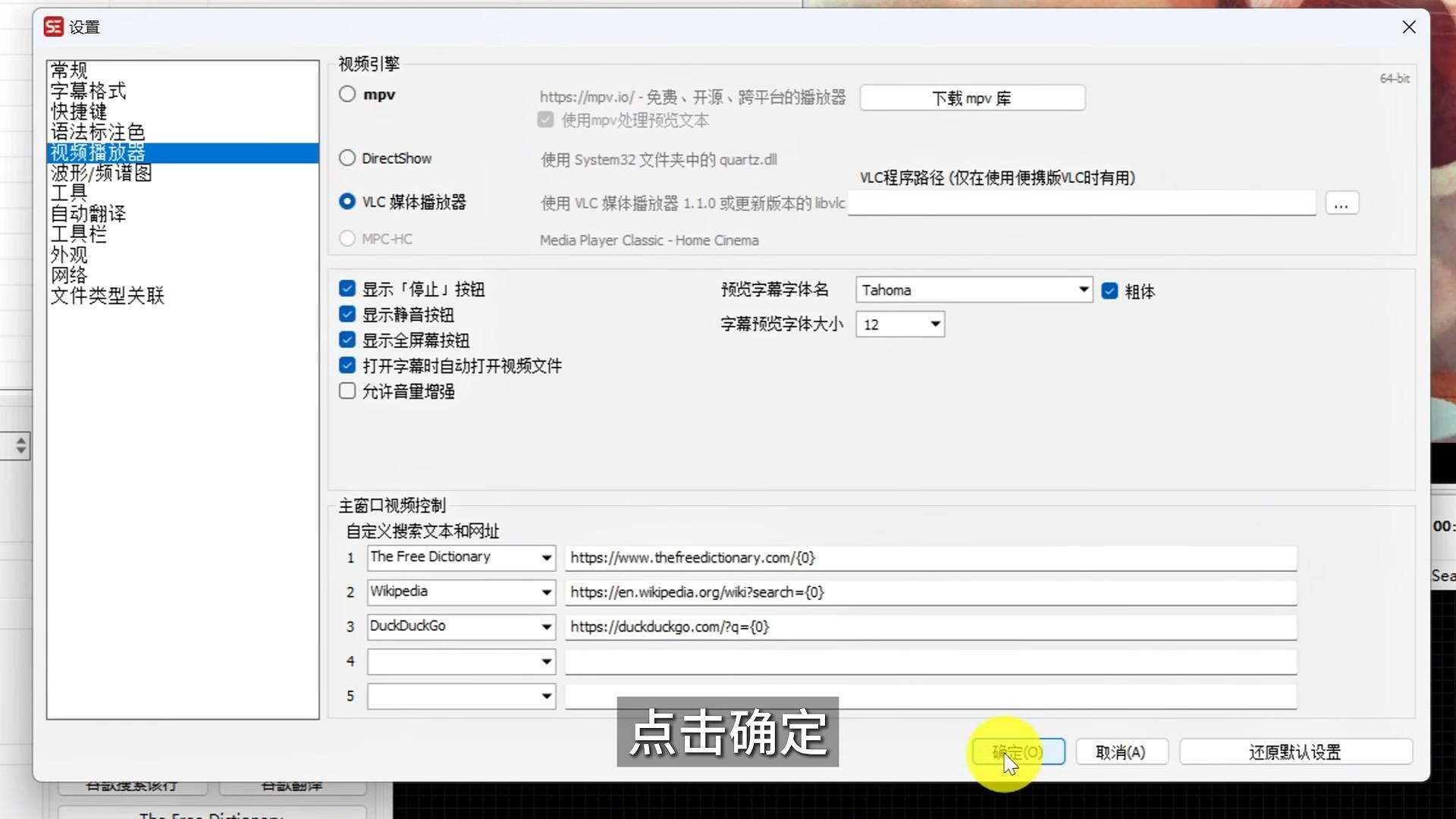This screenshot has height=819, width=1456.
Task: Open the Tahoma font name dropdown
Action: pos(1083,290)
